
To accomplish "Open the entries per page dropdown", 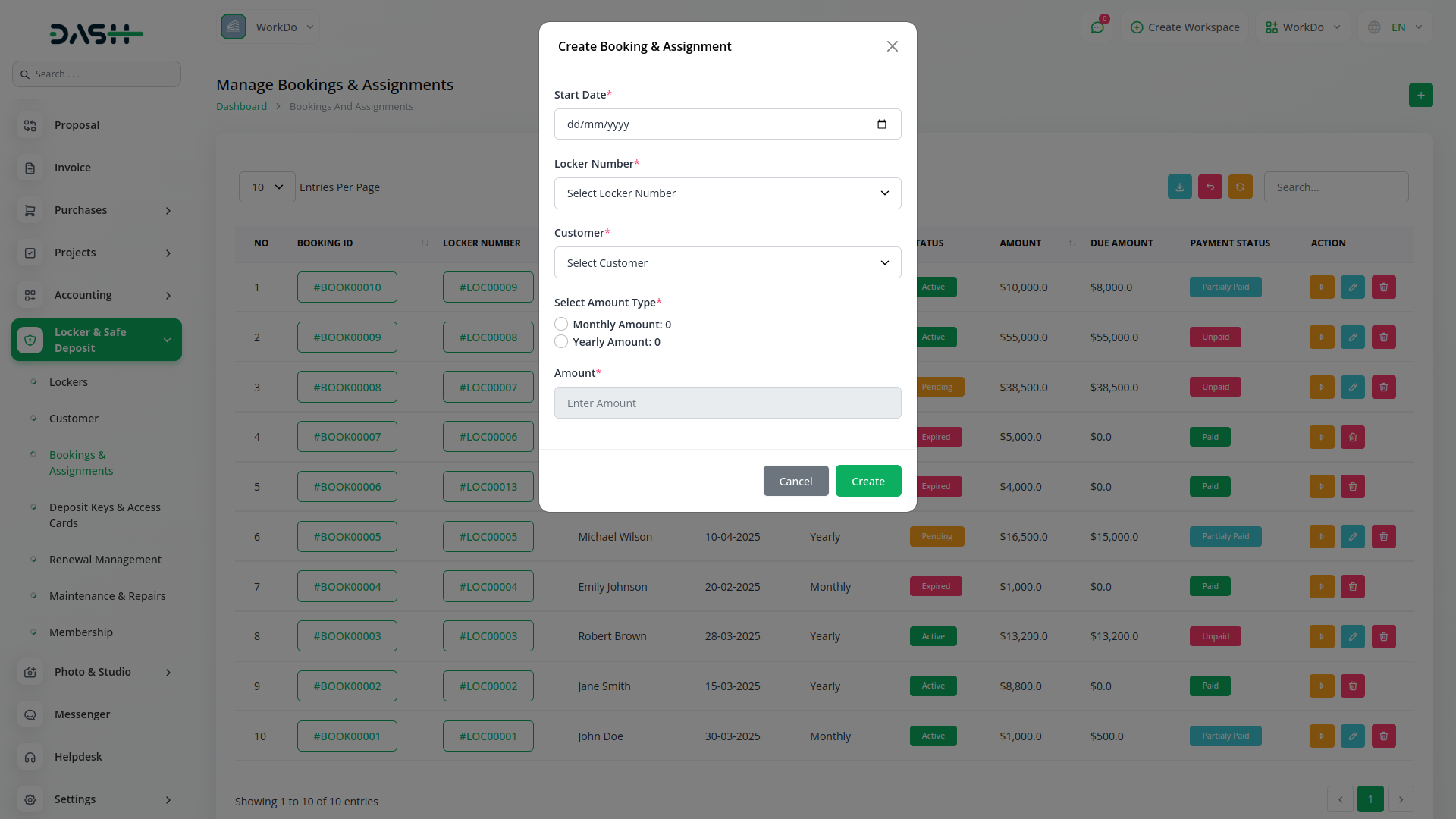I will coord(267,187).
